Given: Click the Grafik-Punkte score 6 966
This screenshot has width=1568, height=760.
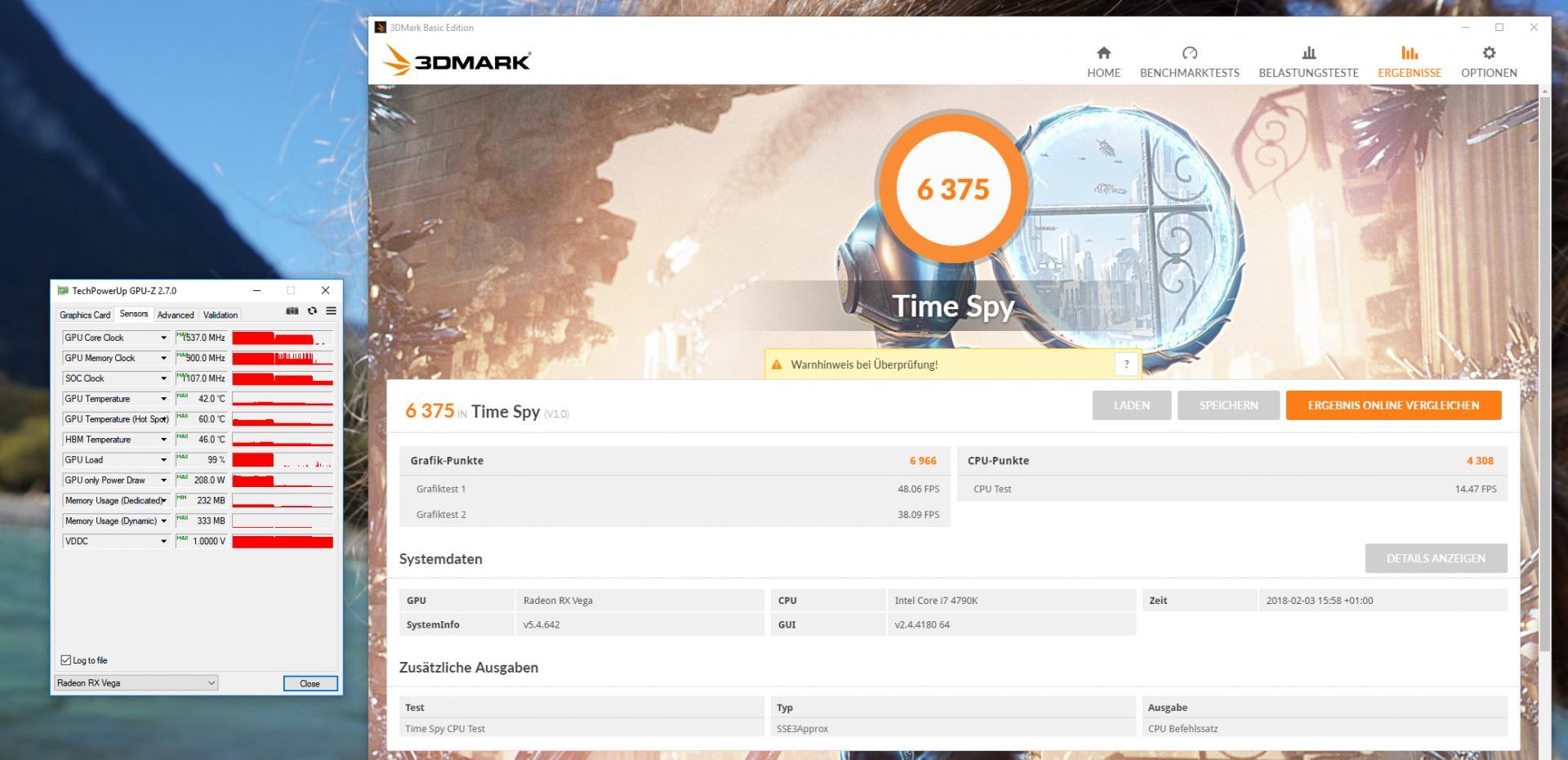Looking at the screenshot, I should point(923,461).
